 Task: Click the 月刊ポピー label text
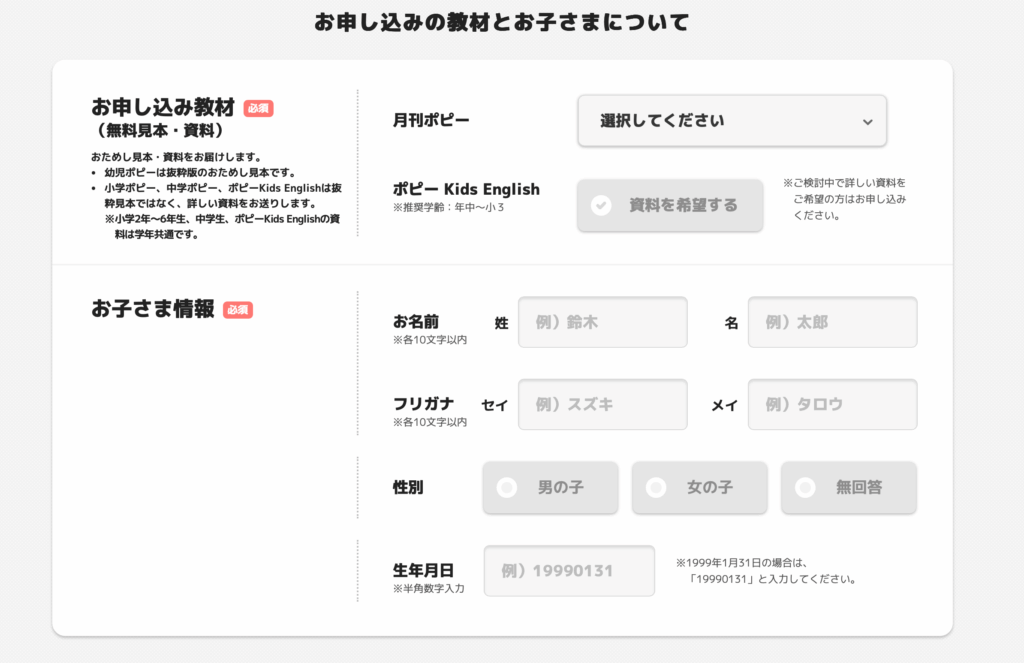click(x=431, y=120)
